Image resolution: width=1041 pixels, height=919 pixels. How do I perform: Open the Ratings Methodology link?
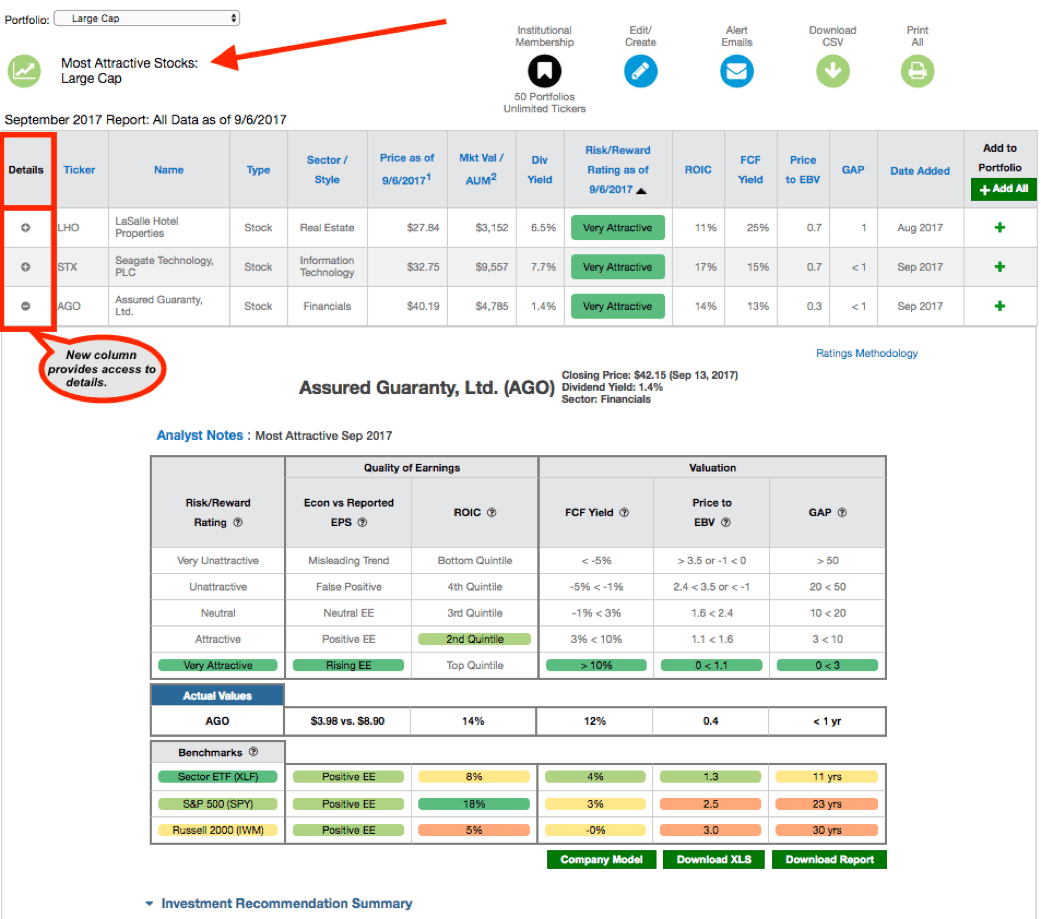(867, 353)
